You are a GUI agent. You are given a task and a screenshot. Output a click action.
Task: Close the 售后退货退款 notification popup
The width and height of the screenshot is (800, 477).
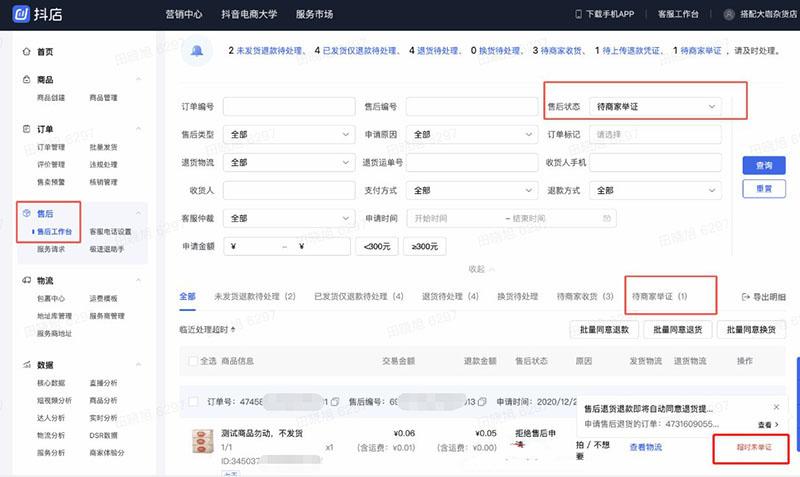[x=776, y=407]
